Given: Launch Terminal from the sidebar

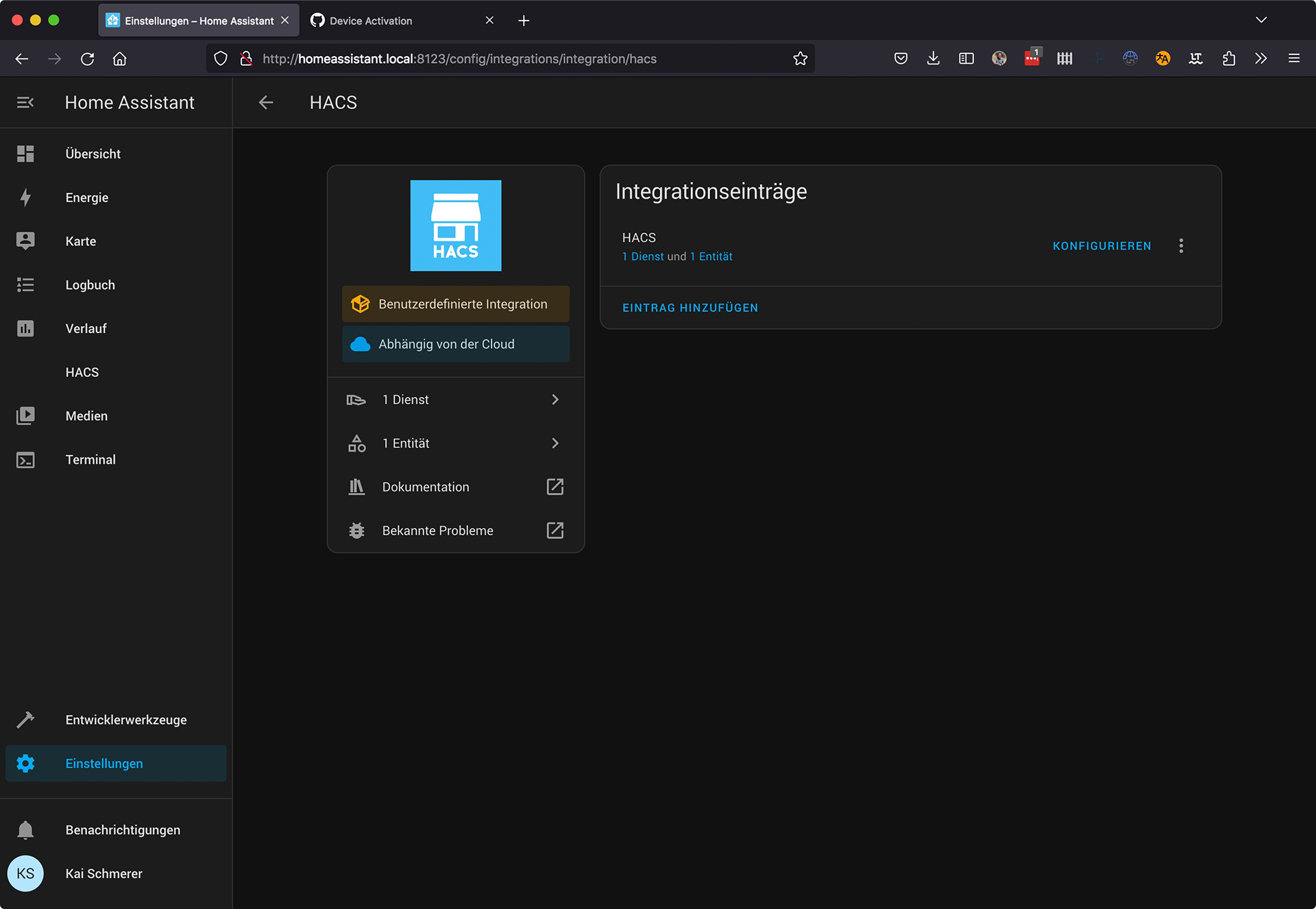Looking at the screenshot, I should (90, 460).
